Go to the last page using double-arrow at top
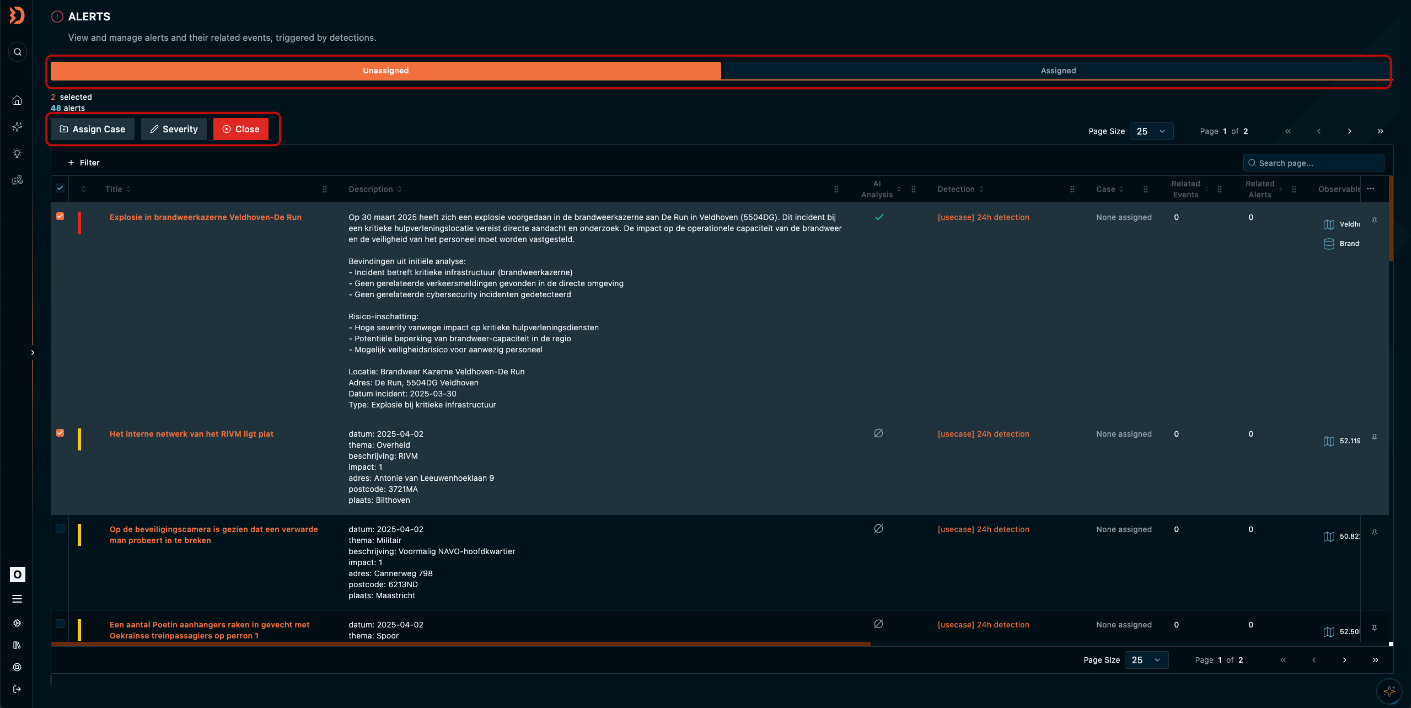The height and width of the screenshot is (708, 1411). [x=1380, y=131]
